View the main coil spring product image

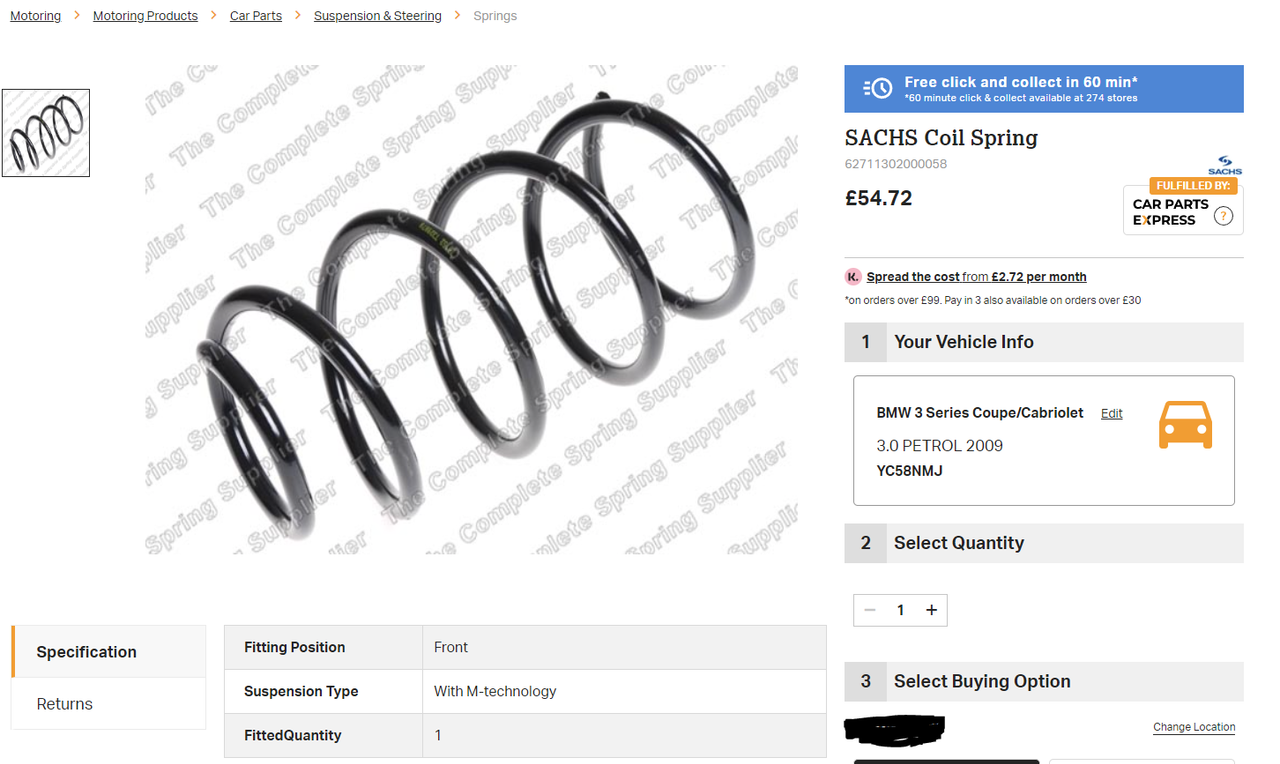[472, 310]
